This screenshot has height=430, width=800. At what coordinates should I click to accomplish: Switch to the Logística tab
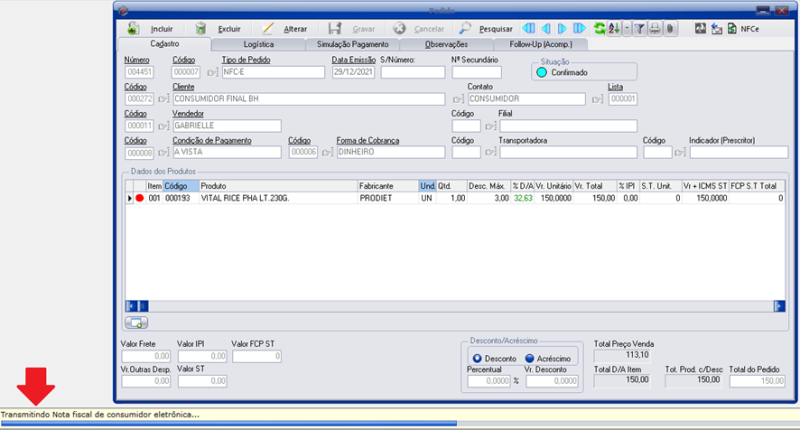259,45
